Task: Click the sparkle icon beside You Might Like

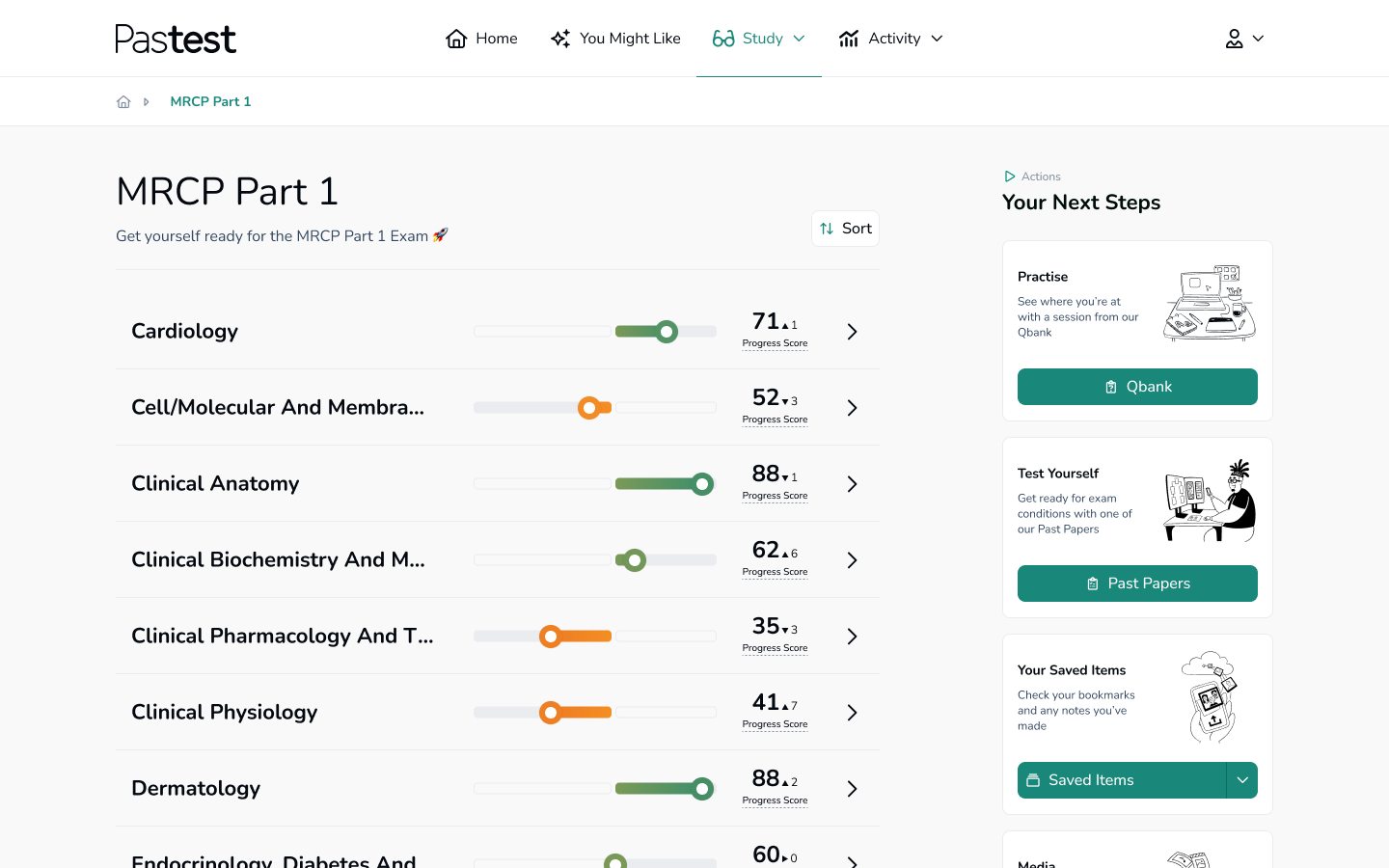Action: tap(559, 38)
